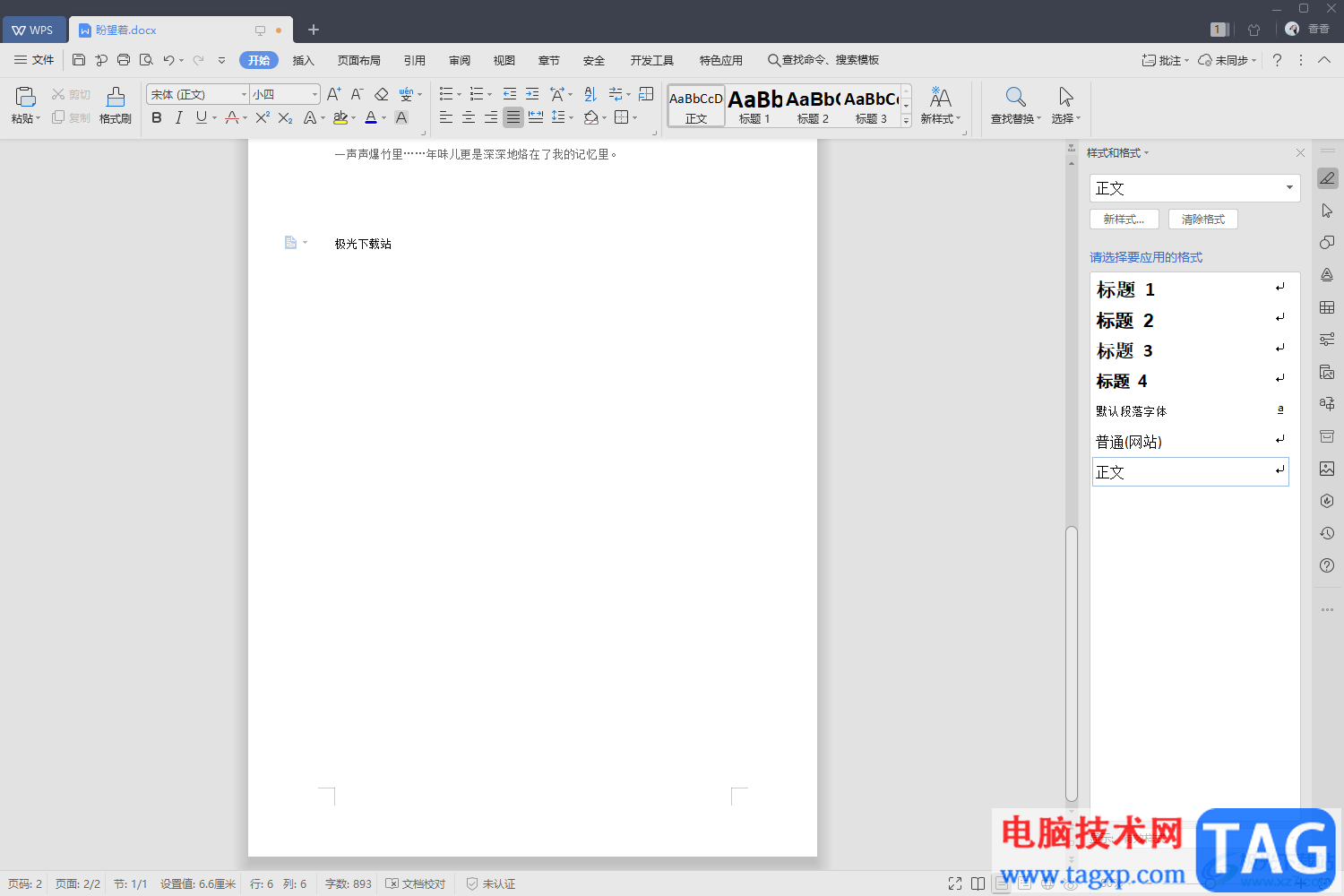Toggle strikethrough formatting
Image resolution: width=1344 pixels, height=896 pixels.
232,117
